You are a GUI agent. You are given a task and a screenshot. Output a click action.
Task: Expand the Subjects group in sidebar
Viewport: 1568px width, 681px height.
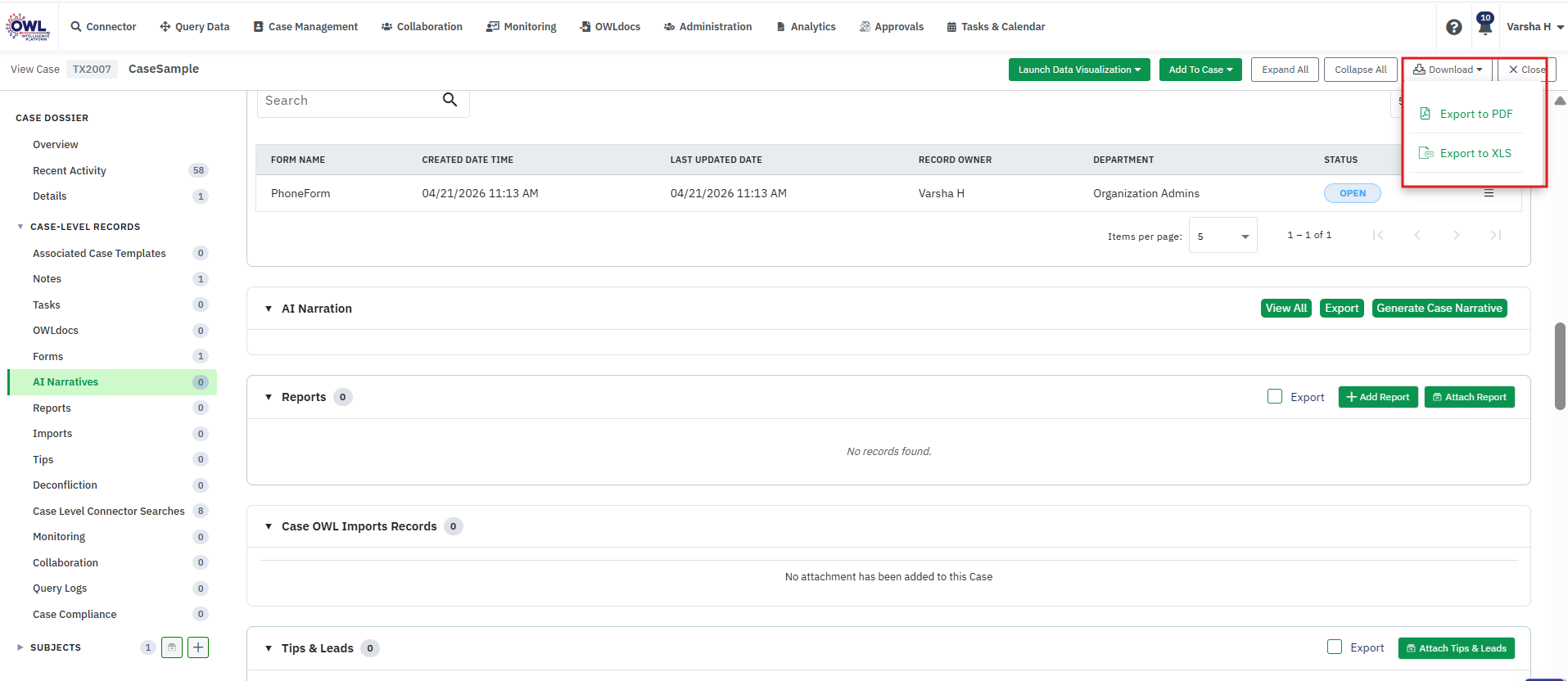20,647
